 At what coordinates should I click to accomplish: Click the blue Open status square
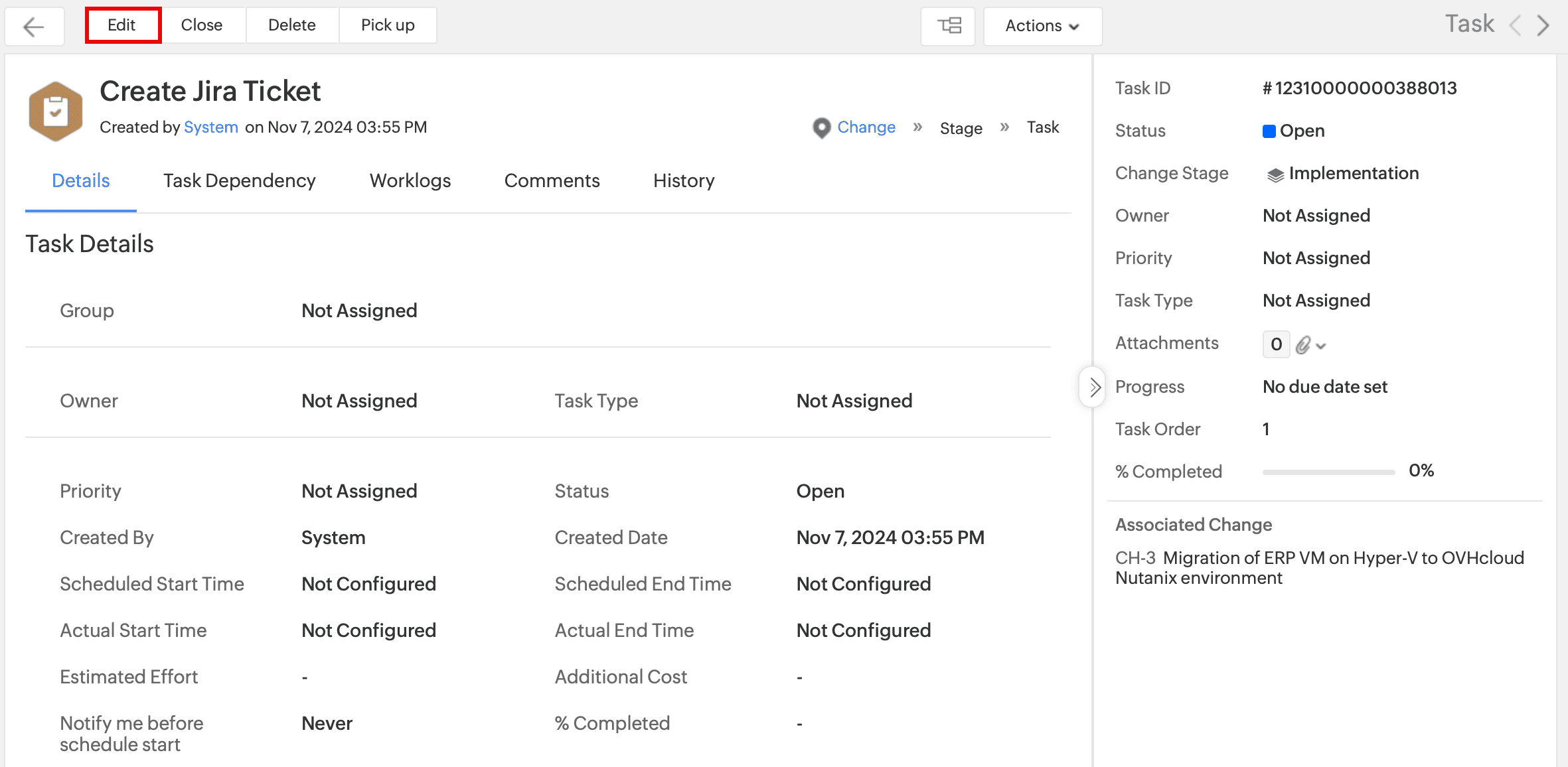point(1269,131)
